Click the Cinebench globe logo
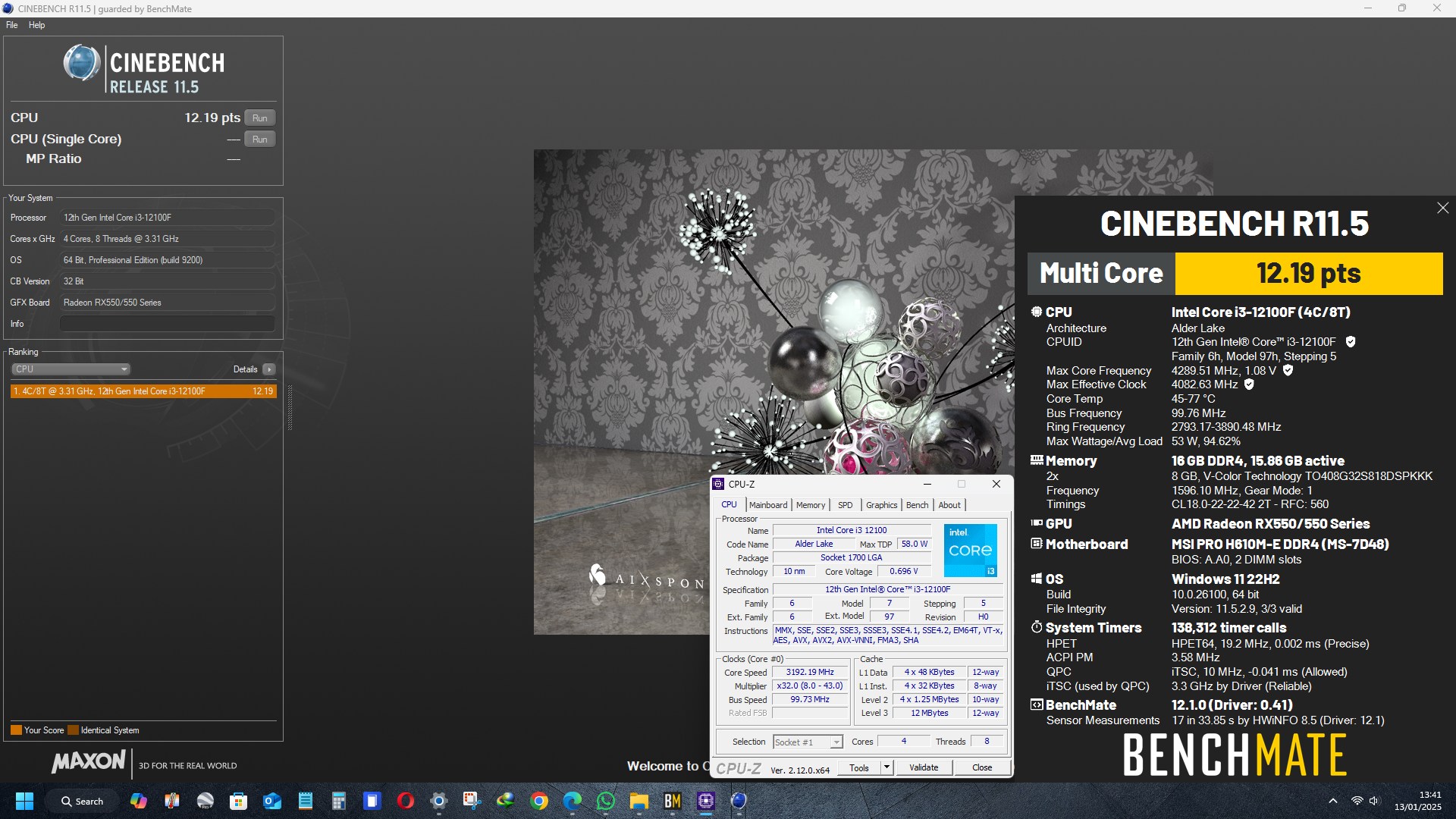Viewport: 1456px width, 819px height. click(x=81, y=63)
